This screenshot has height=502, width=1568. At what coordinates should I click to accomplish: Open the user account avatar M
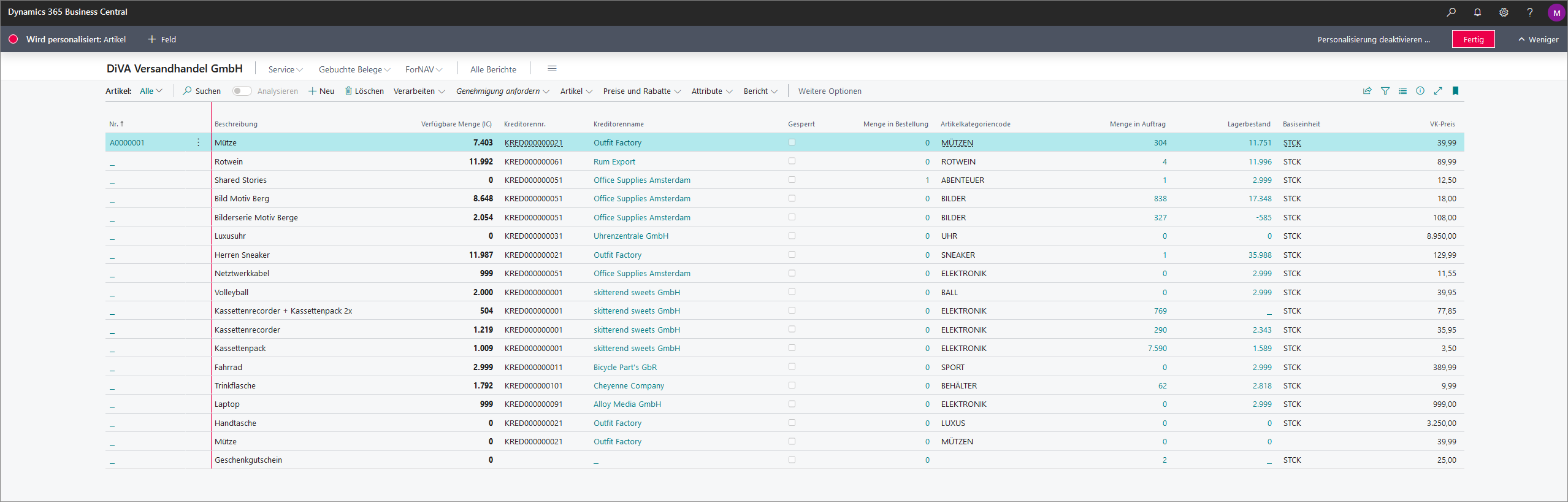pyautogui.click(x=1556, y=13)
